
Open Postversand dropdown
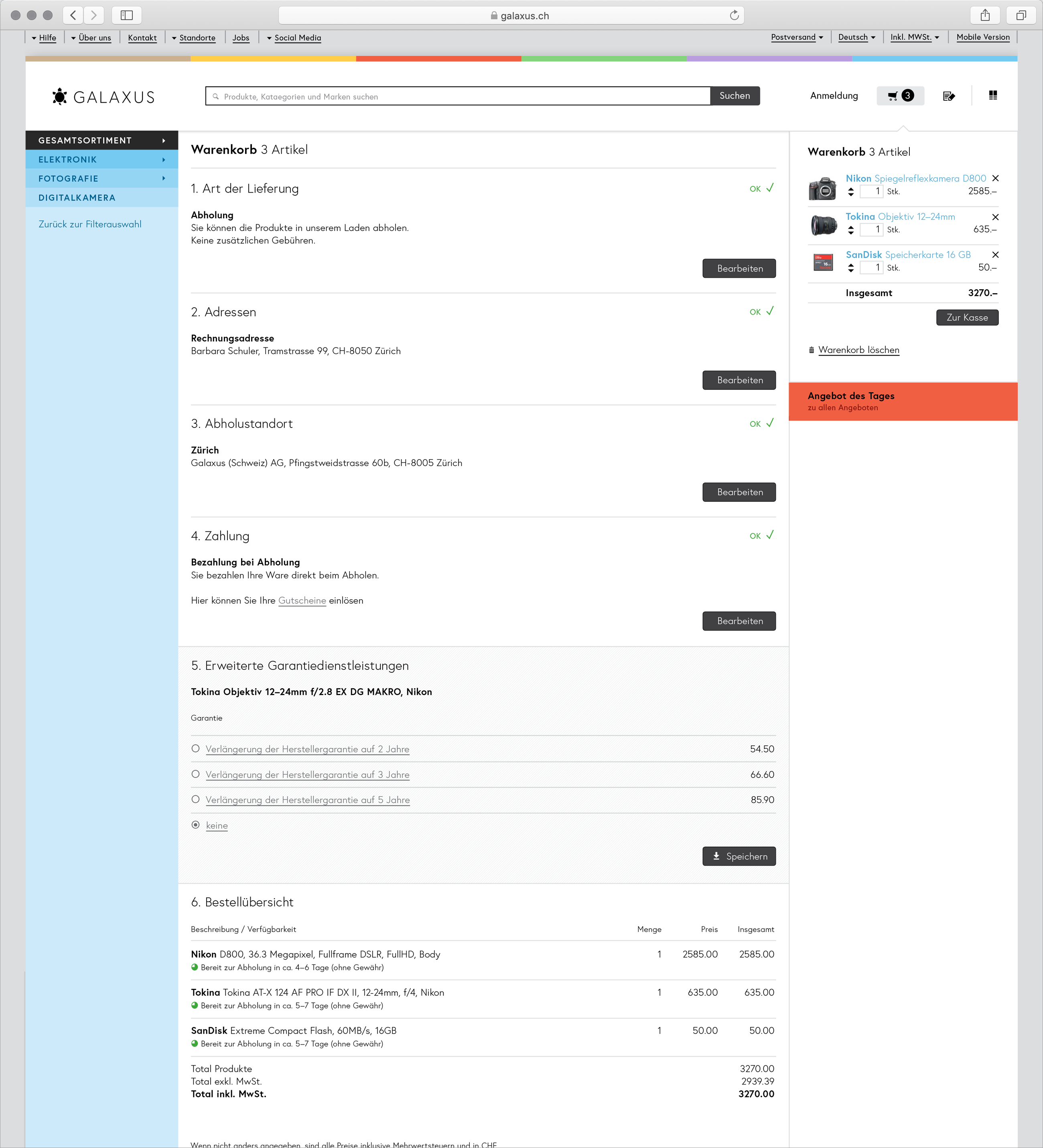point(797,37)
